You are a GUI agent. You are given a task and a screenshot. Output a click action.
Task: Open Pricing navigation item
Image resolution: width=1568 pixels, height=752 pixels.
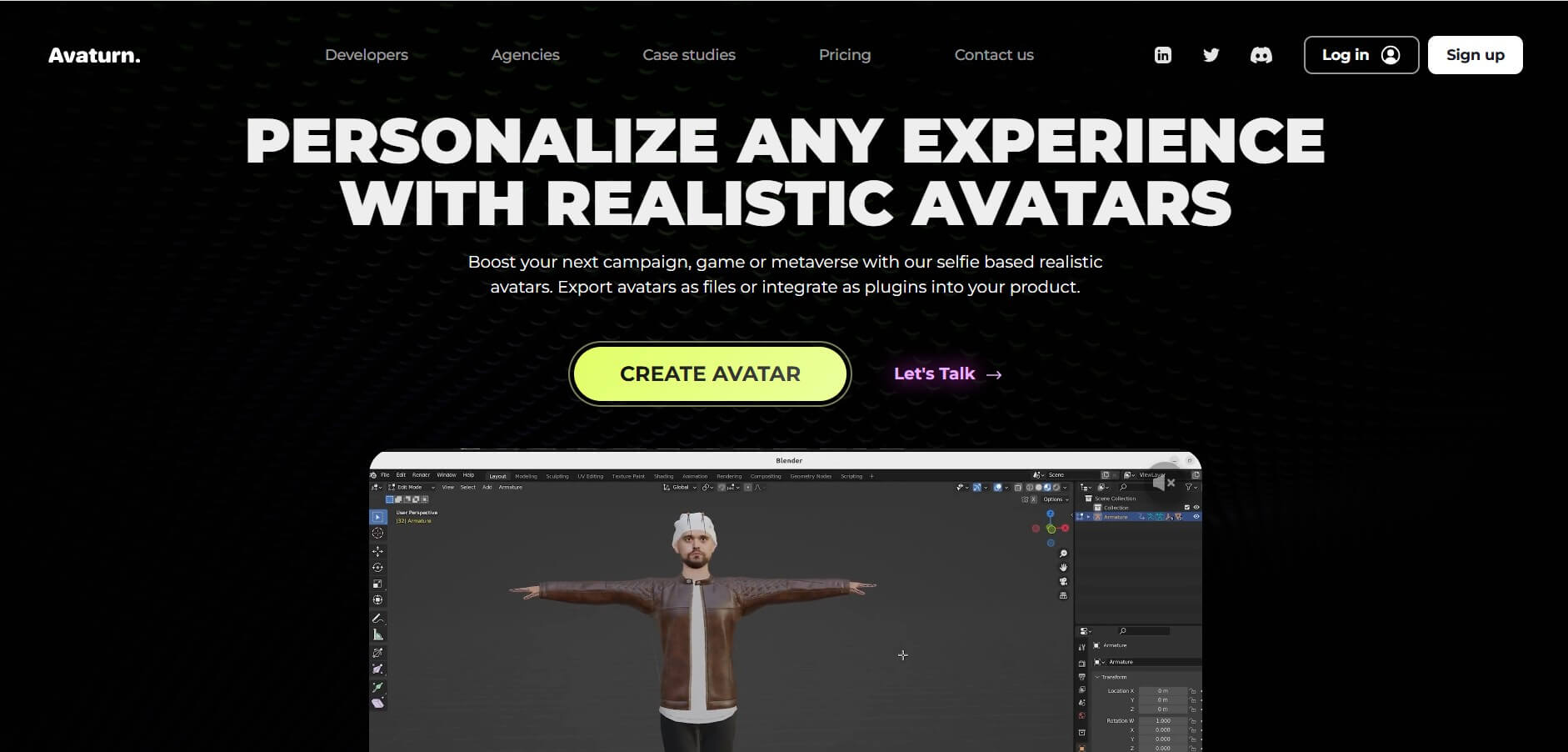[x=845, y=55]
